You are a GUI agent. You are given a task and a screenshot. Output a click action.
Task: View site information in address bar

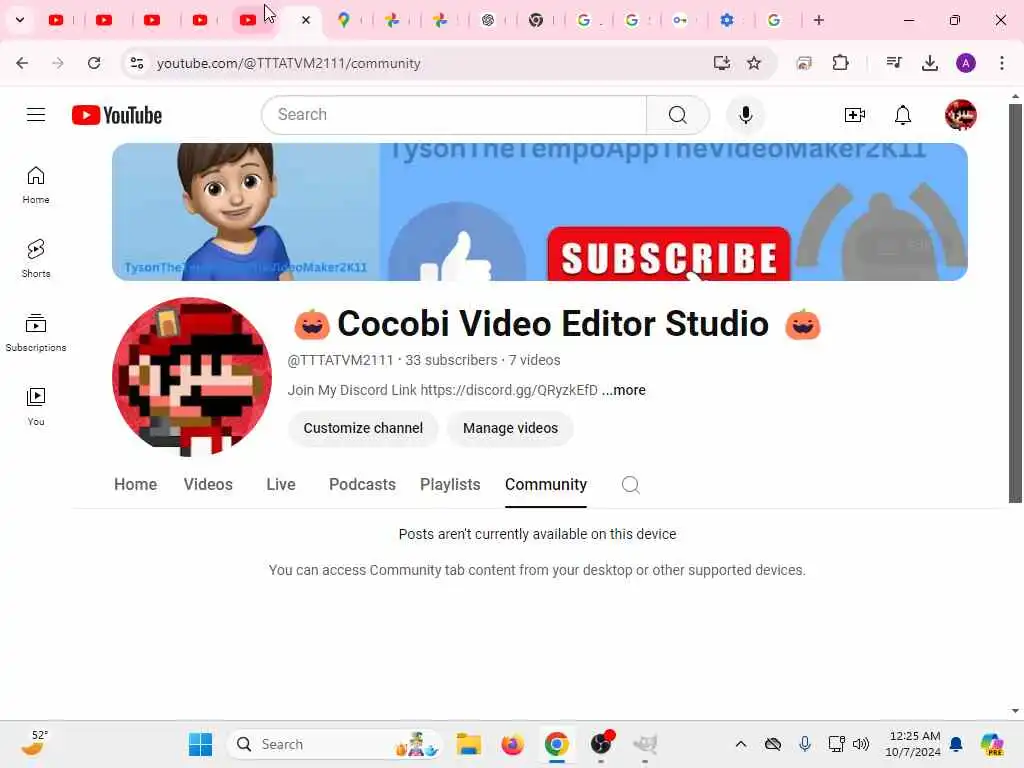coord(136,63)
